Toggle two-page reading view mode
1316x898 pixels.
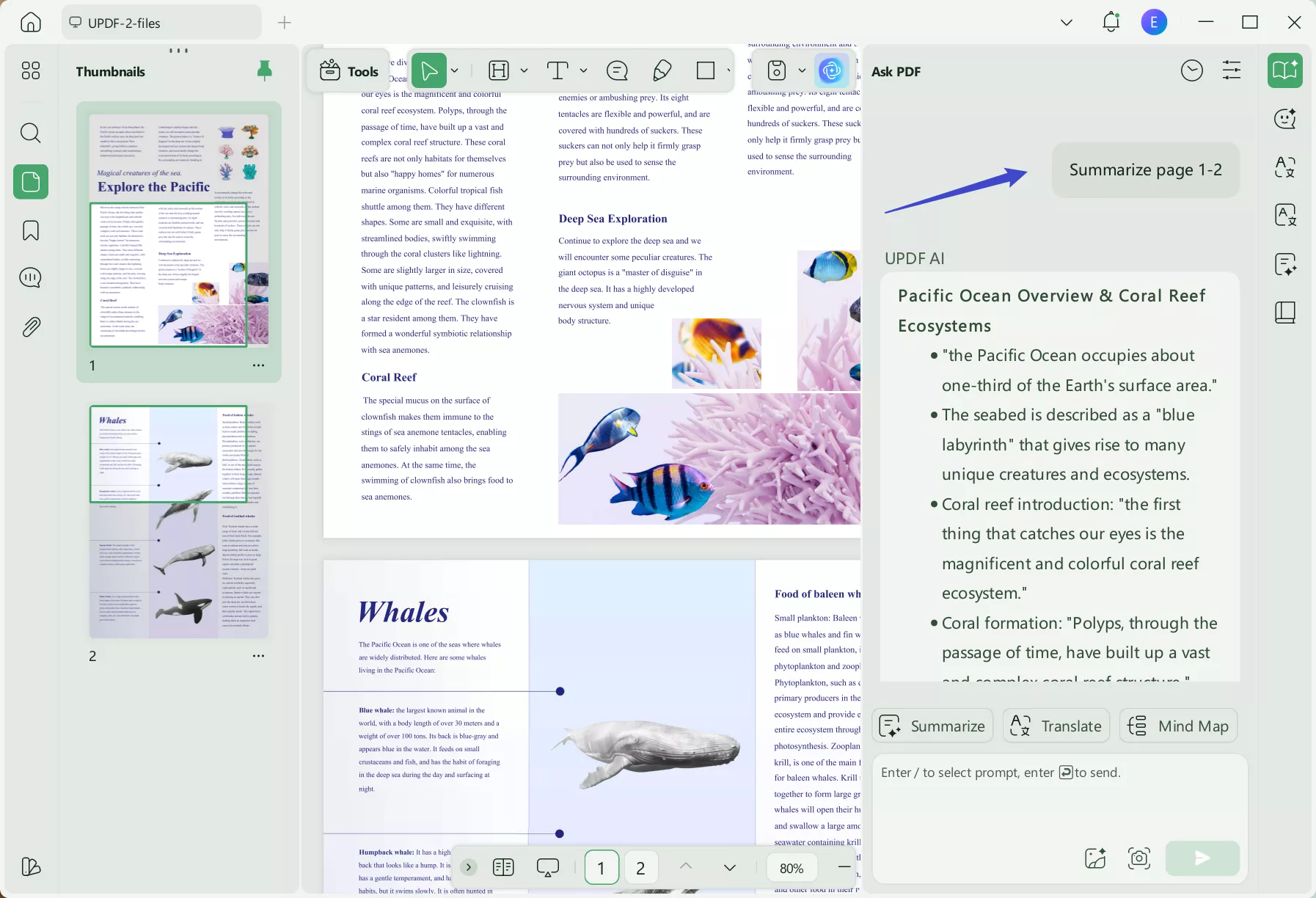coord(503,868)
